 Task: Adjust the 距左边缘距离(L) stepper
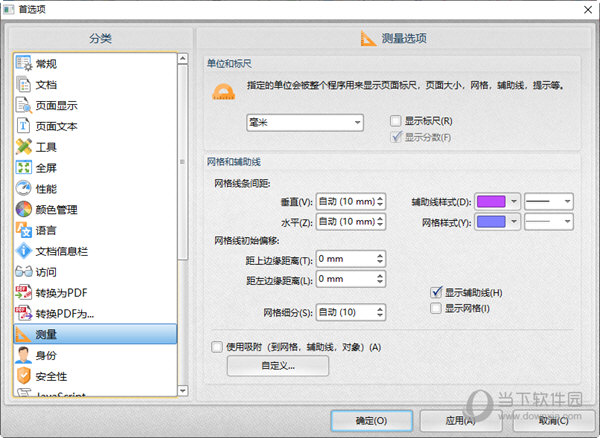pyautogui.click(x=380, y=279)
